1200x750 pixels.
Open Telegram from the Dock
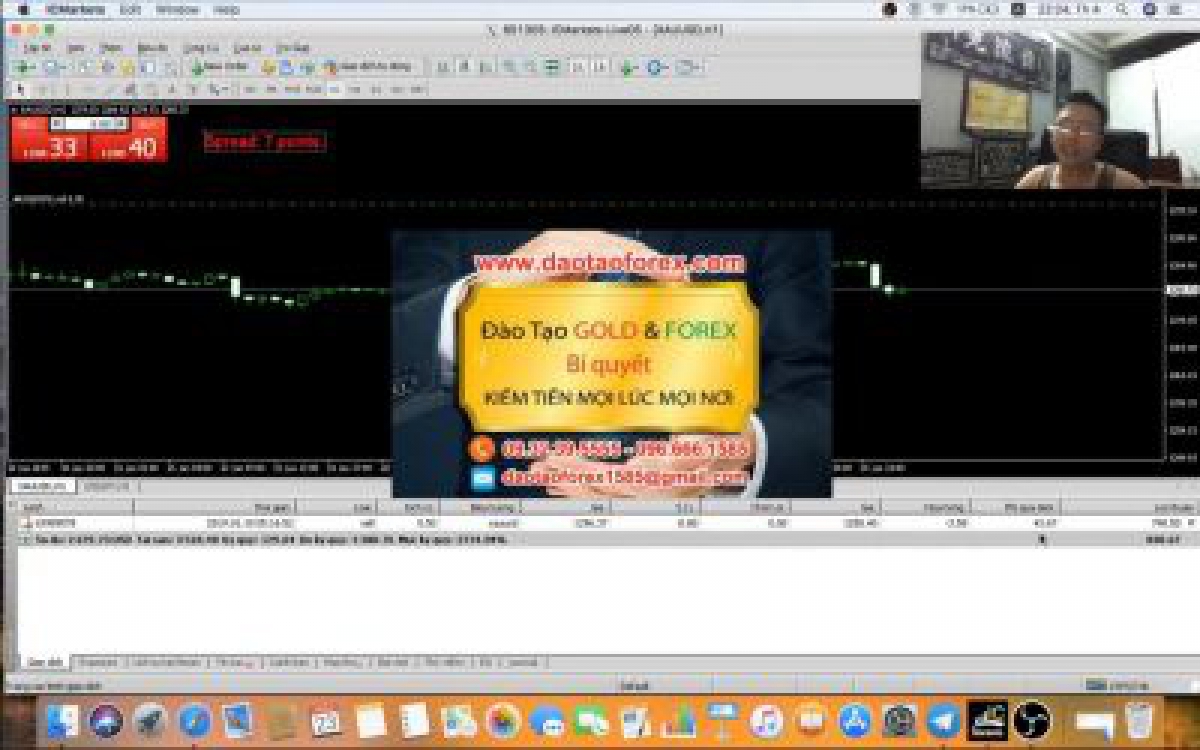point(942,720)
